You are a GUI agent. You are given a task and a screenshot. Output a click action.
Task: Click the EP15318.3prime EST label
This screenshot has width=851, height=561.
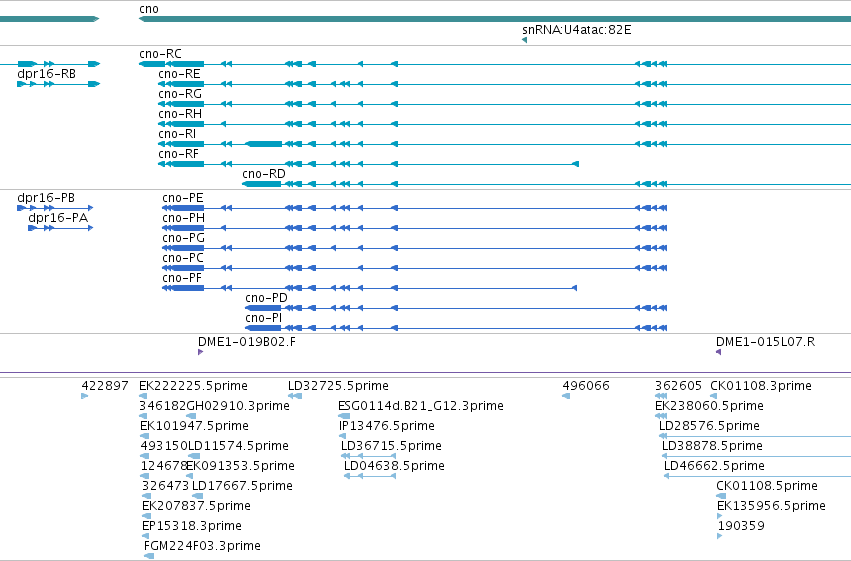[192, 526]
